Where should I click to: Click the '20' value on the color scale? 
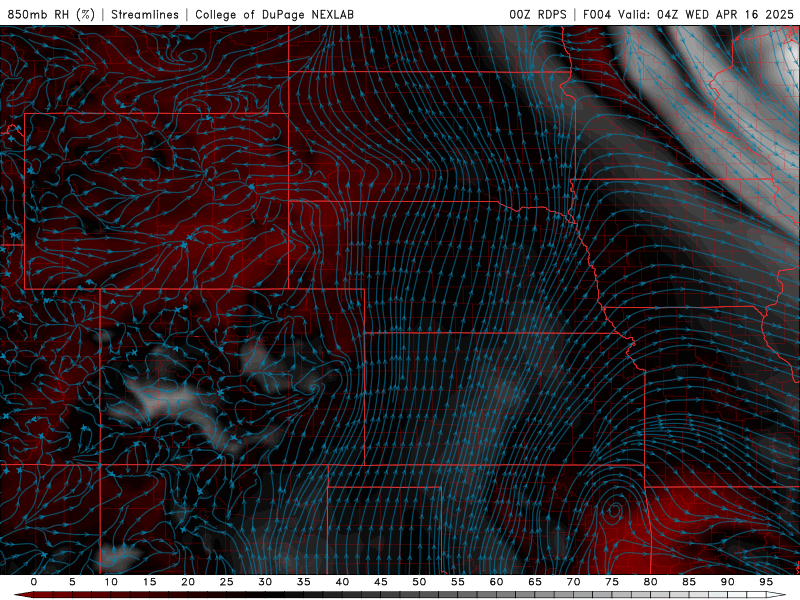[188, 582]
